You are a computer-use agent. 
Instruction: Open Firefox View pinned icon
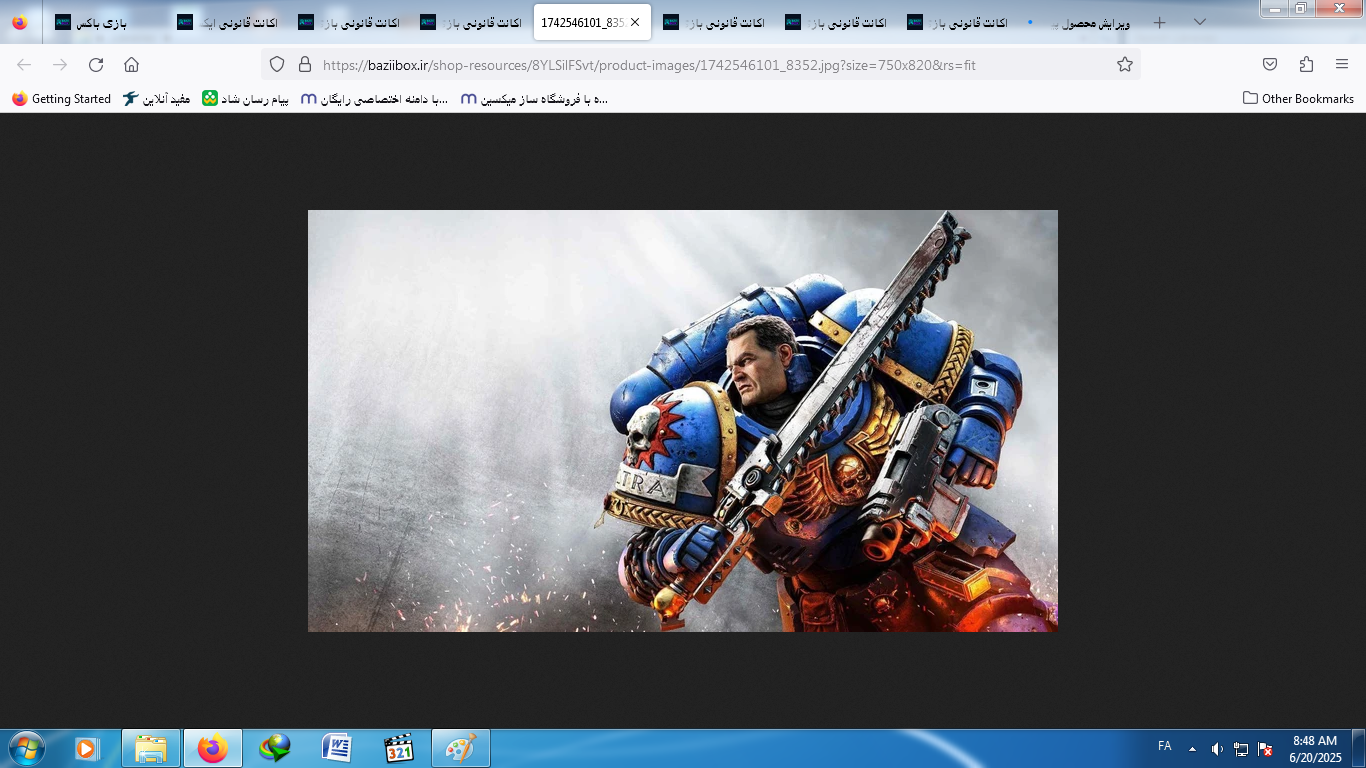(20, 22)
